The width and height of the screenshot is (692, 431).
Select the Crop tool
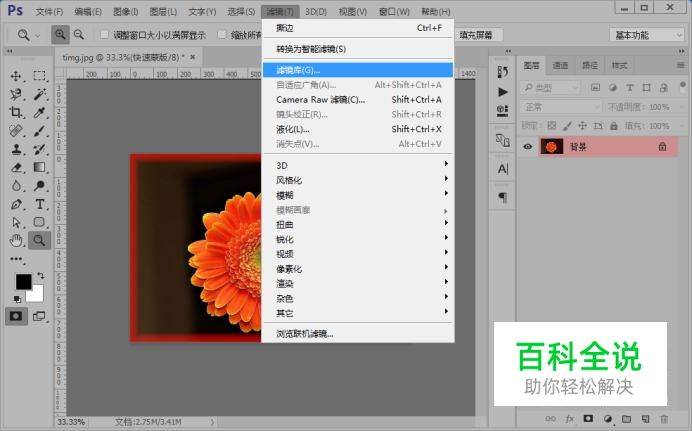16,112
